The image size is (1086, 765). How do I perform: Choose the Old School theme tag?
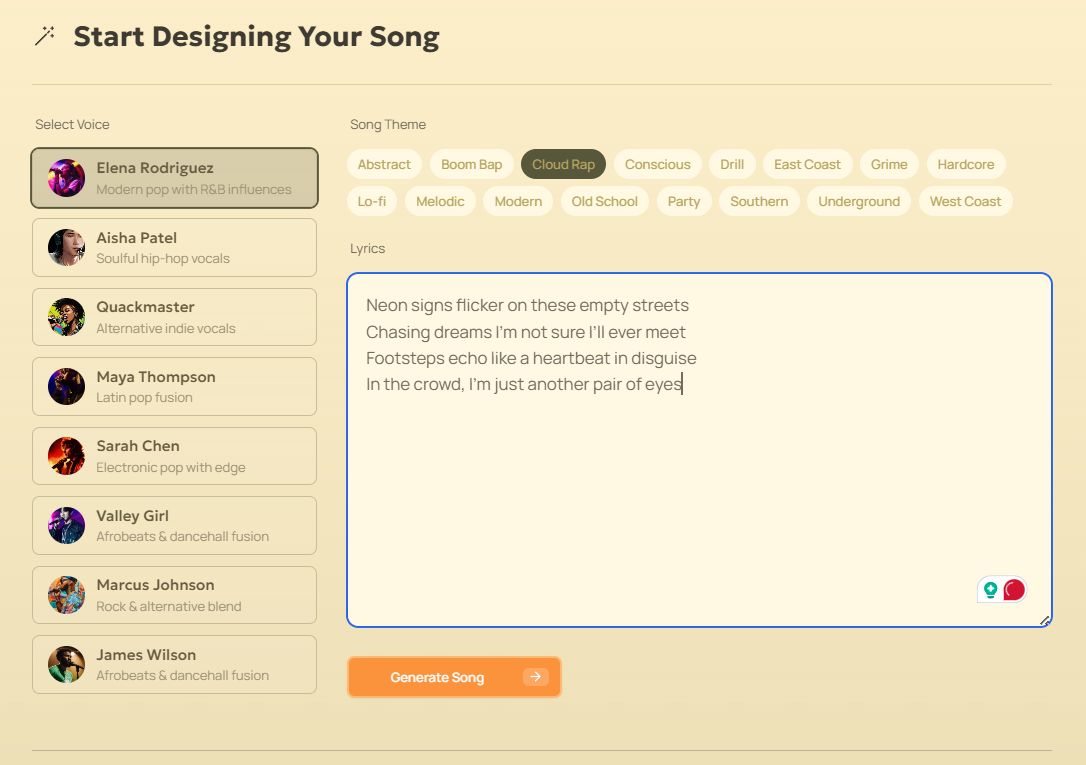click(605, 201)
